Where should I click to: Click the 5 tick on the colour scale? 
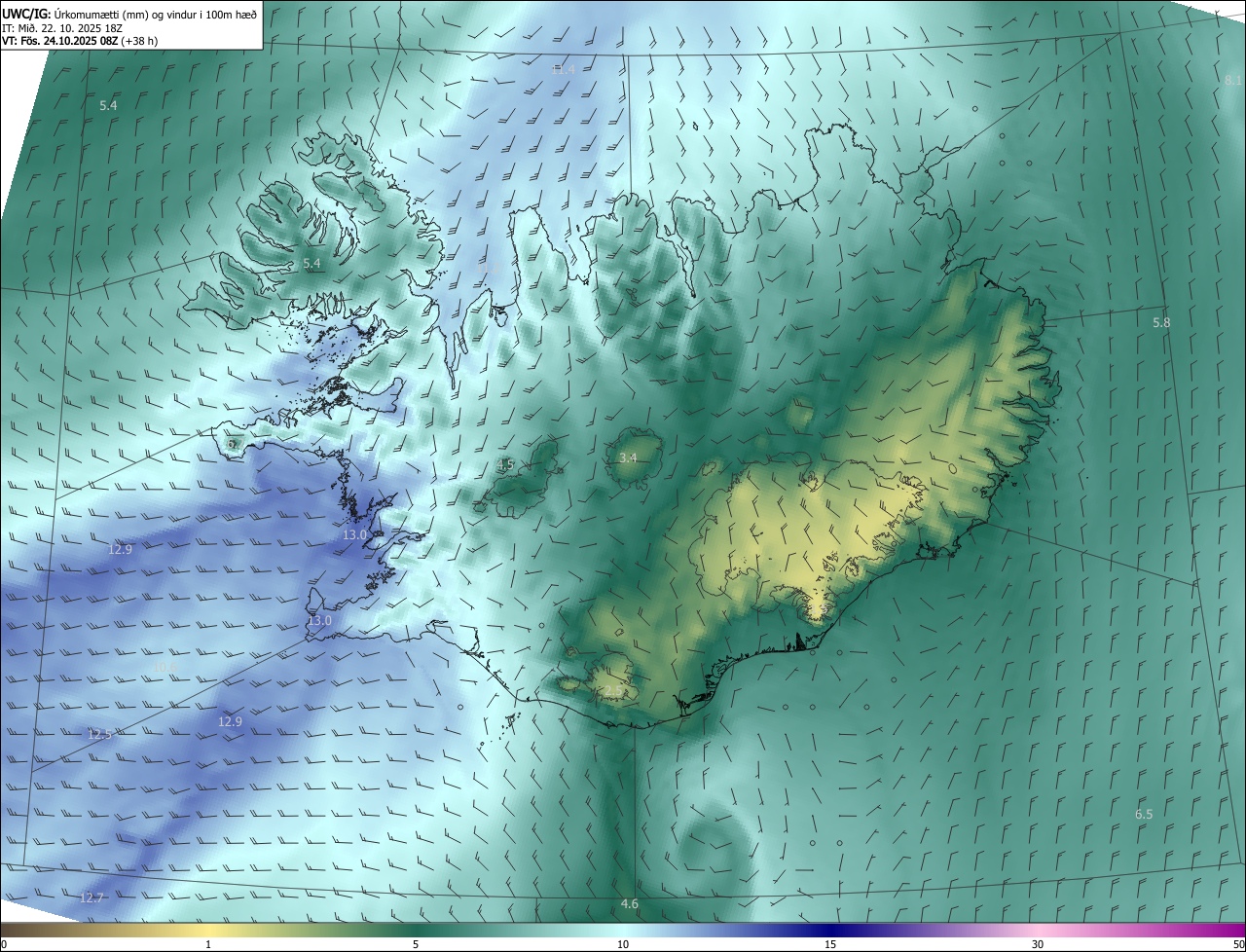click(416, 944)
